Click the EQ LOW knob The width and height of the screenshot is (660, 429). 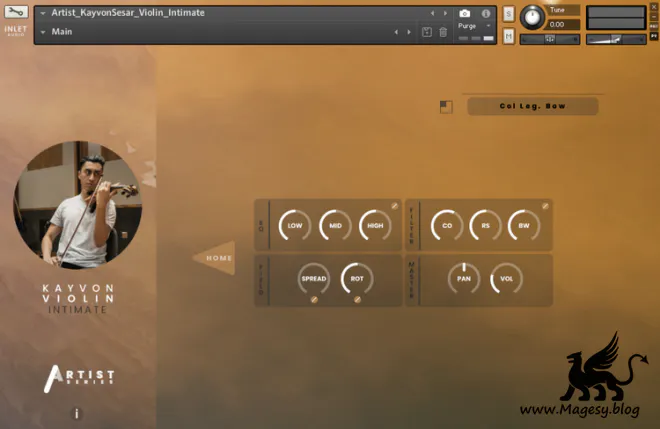(x=295, y=225)
